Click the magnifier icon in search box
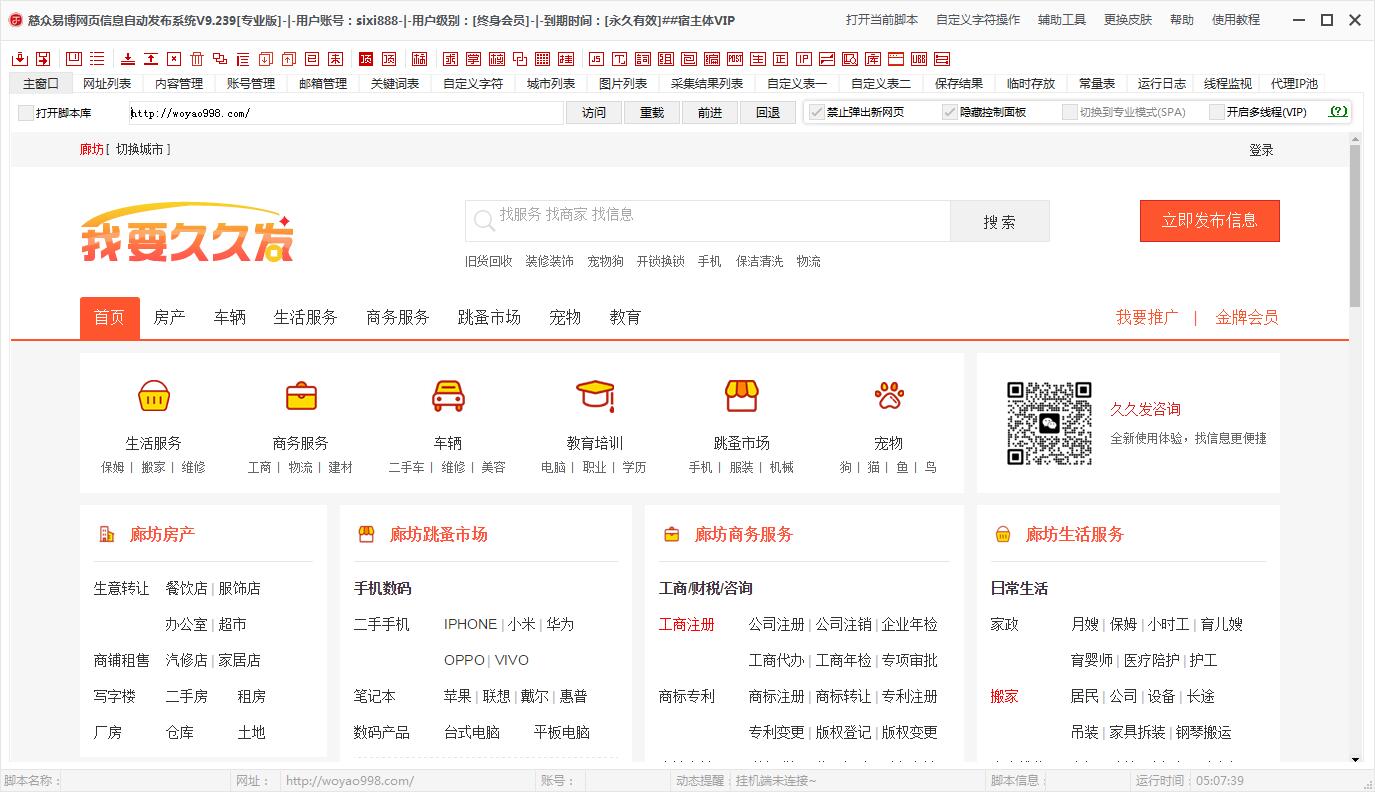Image resolution: width=1375 pixels, height=792 pixels. click(484, 220)
